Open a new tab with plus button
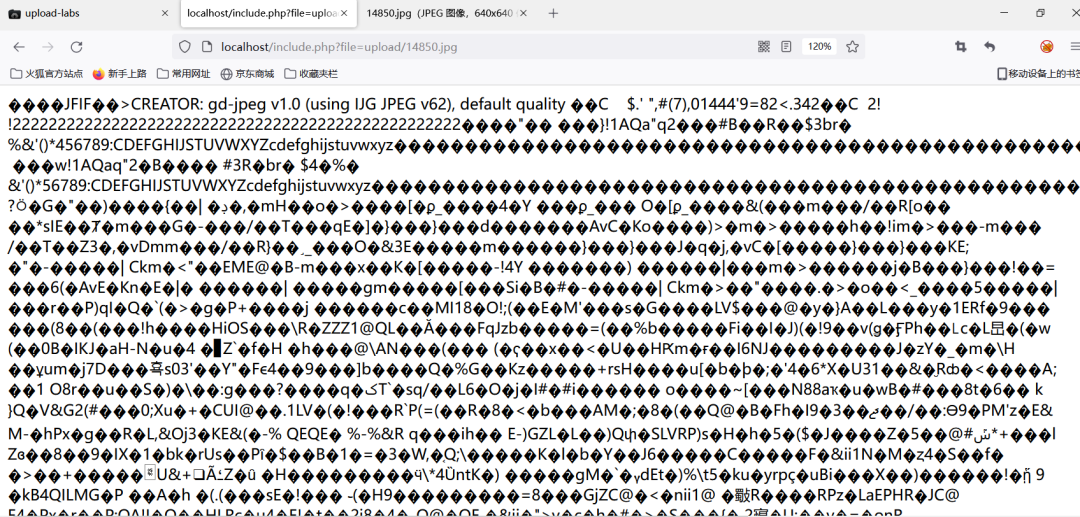Screen dimensions: 1080x517 (x=553, y=13)
